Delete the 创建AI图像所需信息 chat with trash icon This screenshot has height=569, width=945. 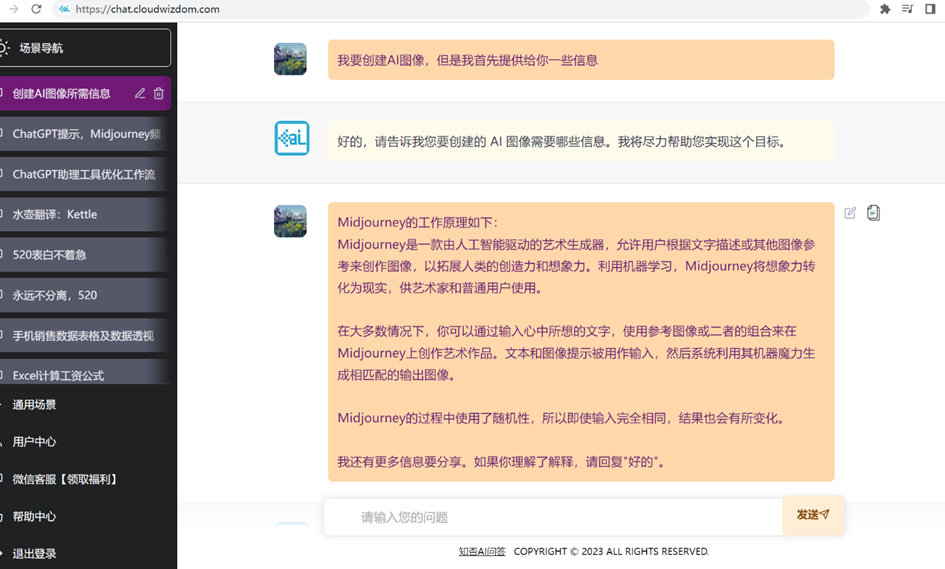159,93
